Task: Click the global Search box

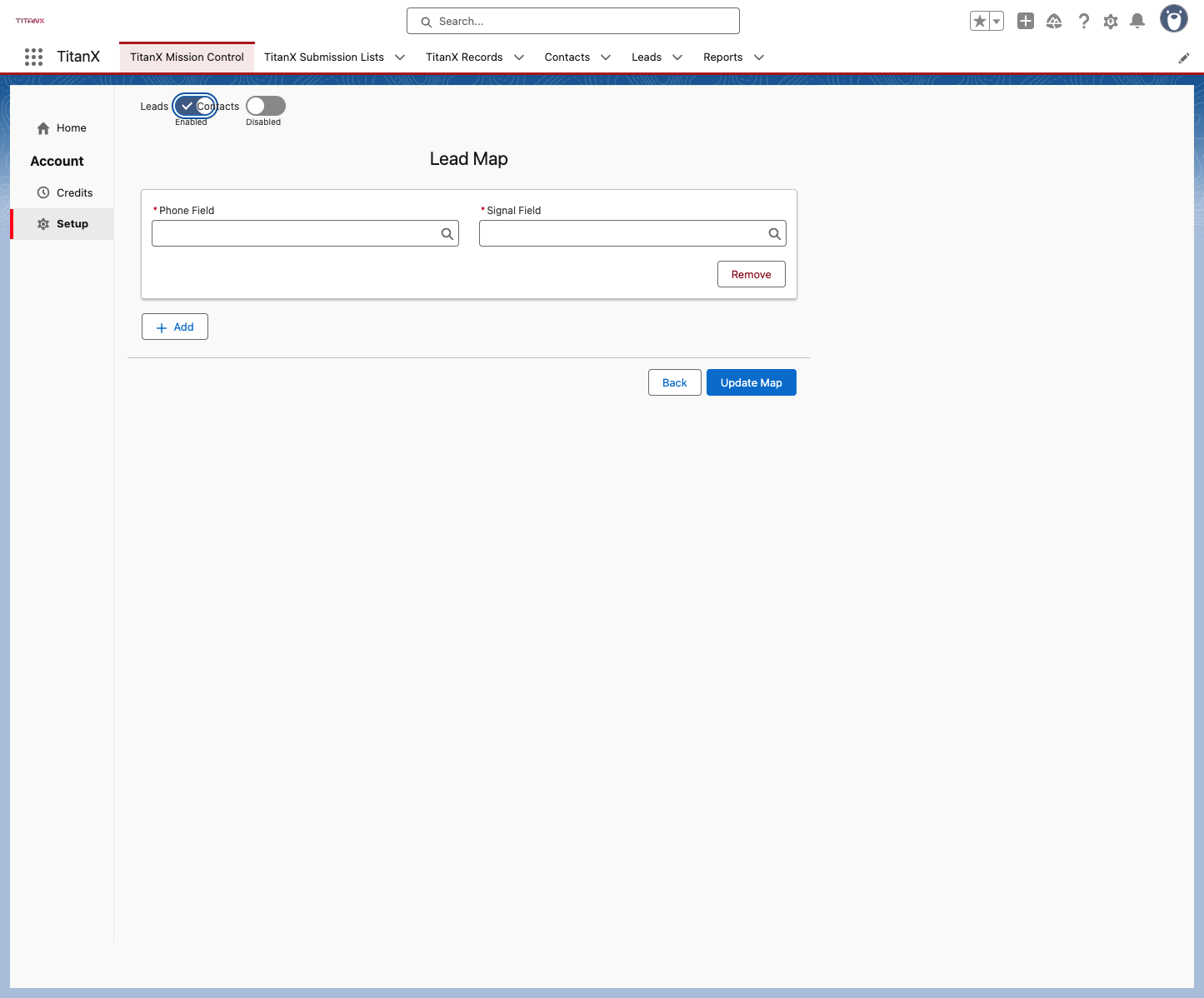Action: 573,21
